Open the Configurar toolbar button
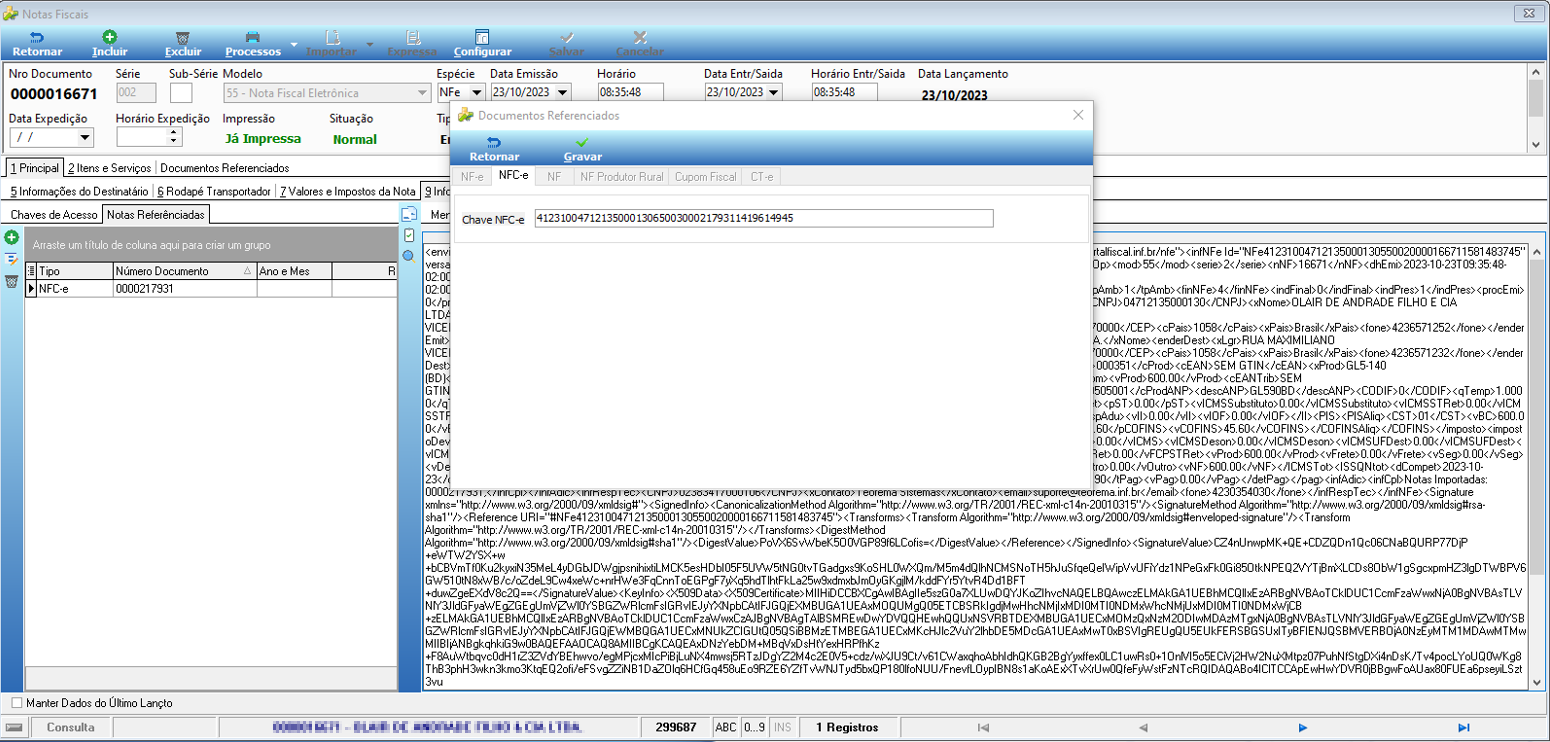 pyautogui.click(x=483, y=44)
